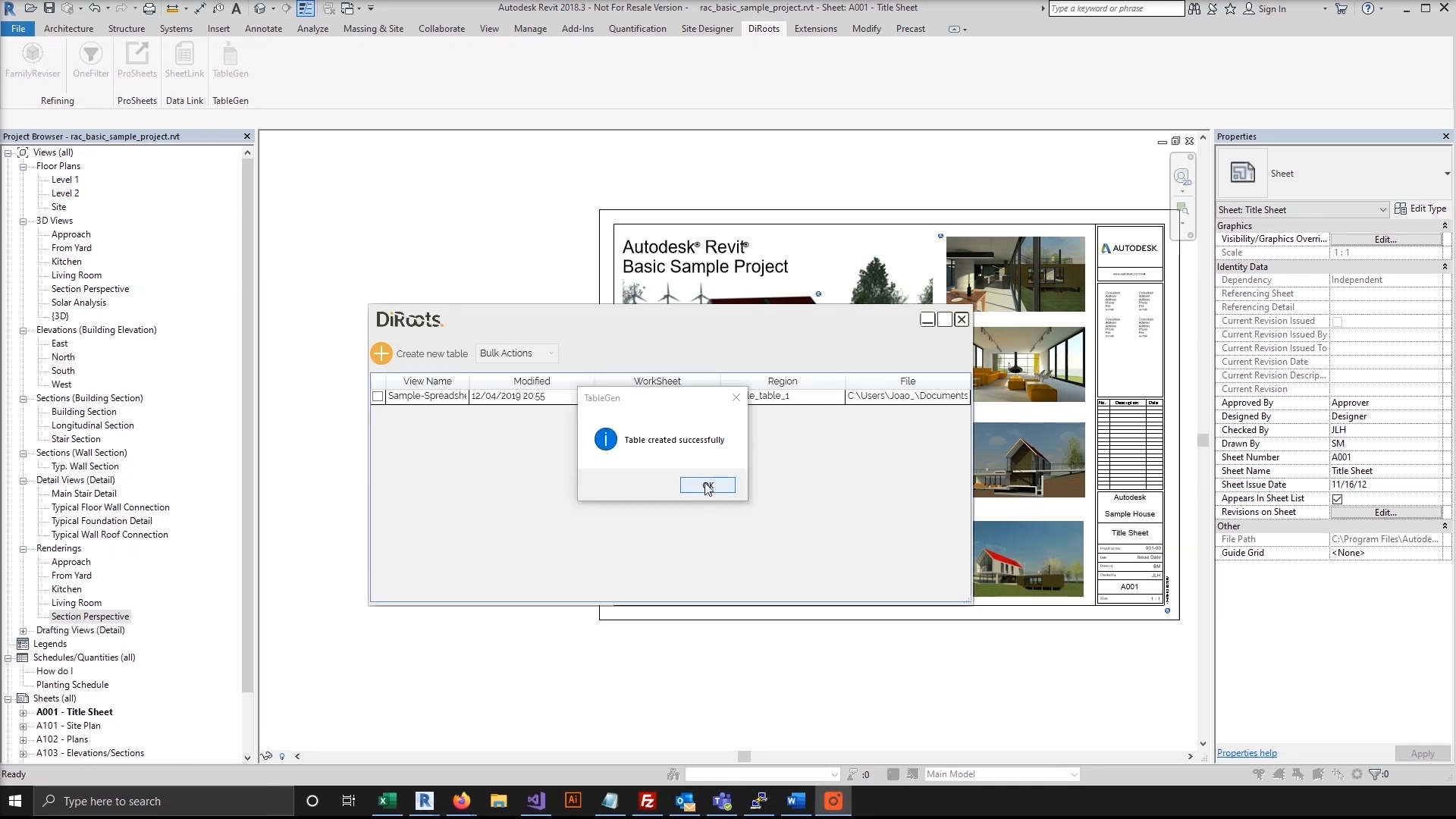Open the Bulk Actions dropdown
Viewport: 1456px width, 819px height.
pyautogui.click(x=517, y=353)
